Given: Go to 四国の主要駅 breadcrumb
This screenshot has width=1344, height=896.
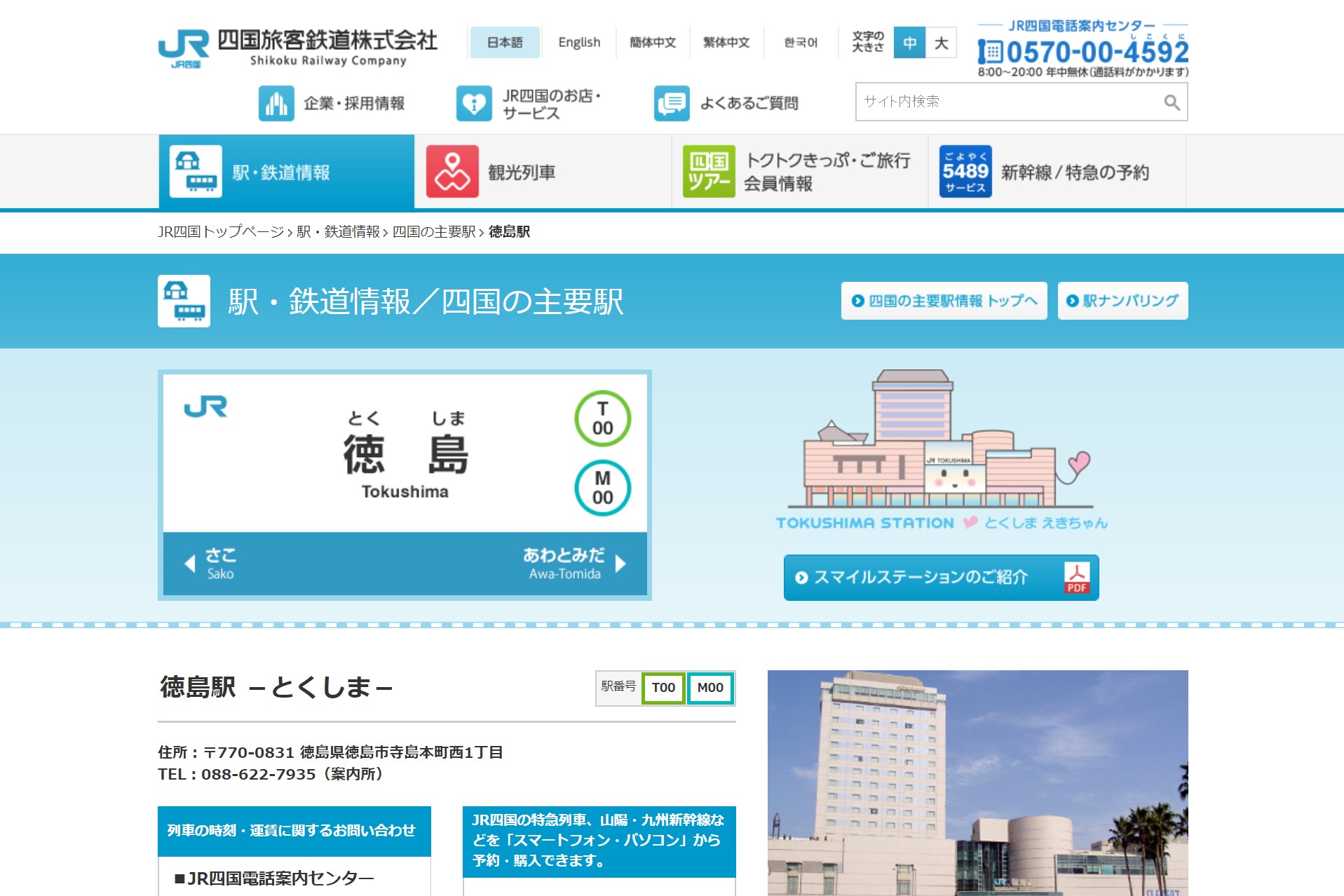Looking at the screenshot, I should [x=434, y=232].
